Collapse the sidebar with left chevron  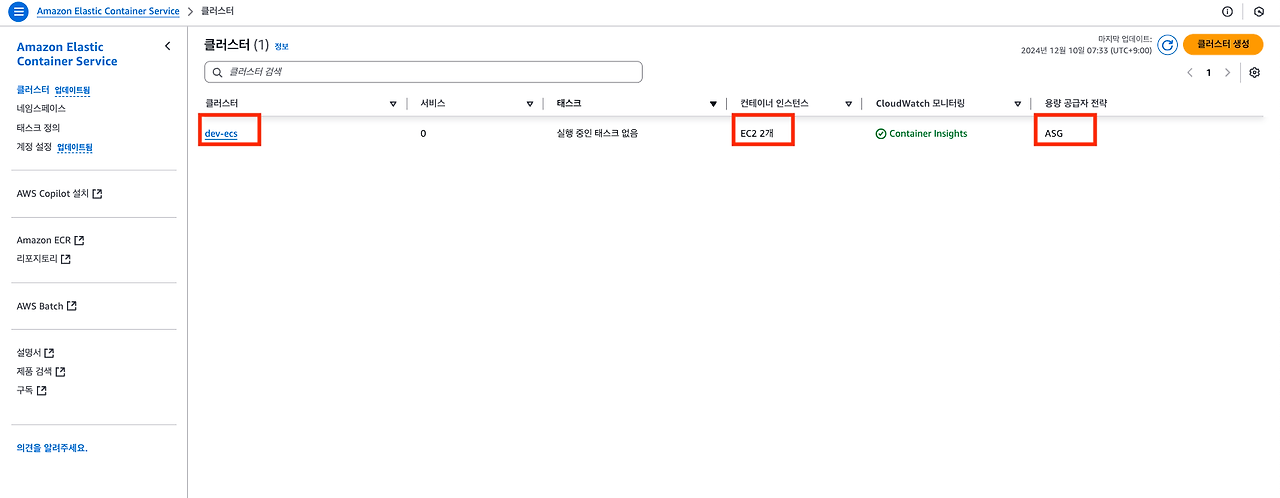[x=168, y=46]
